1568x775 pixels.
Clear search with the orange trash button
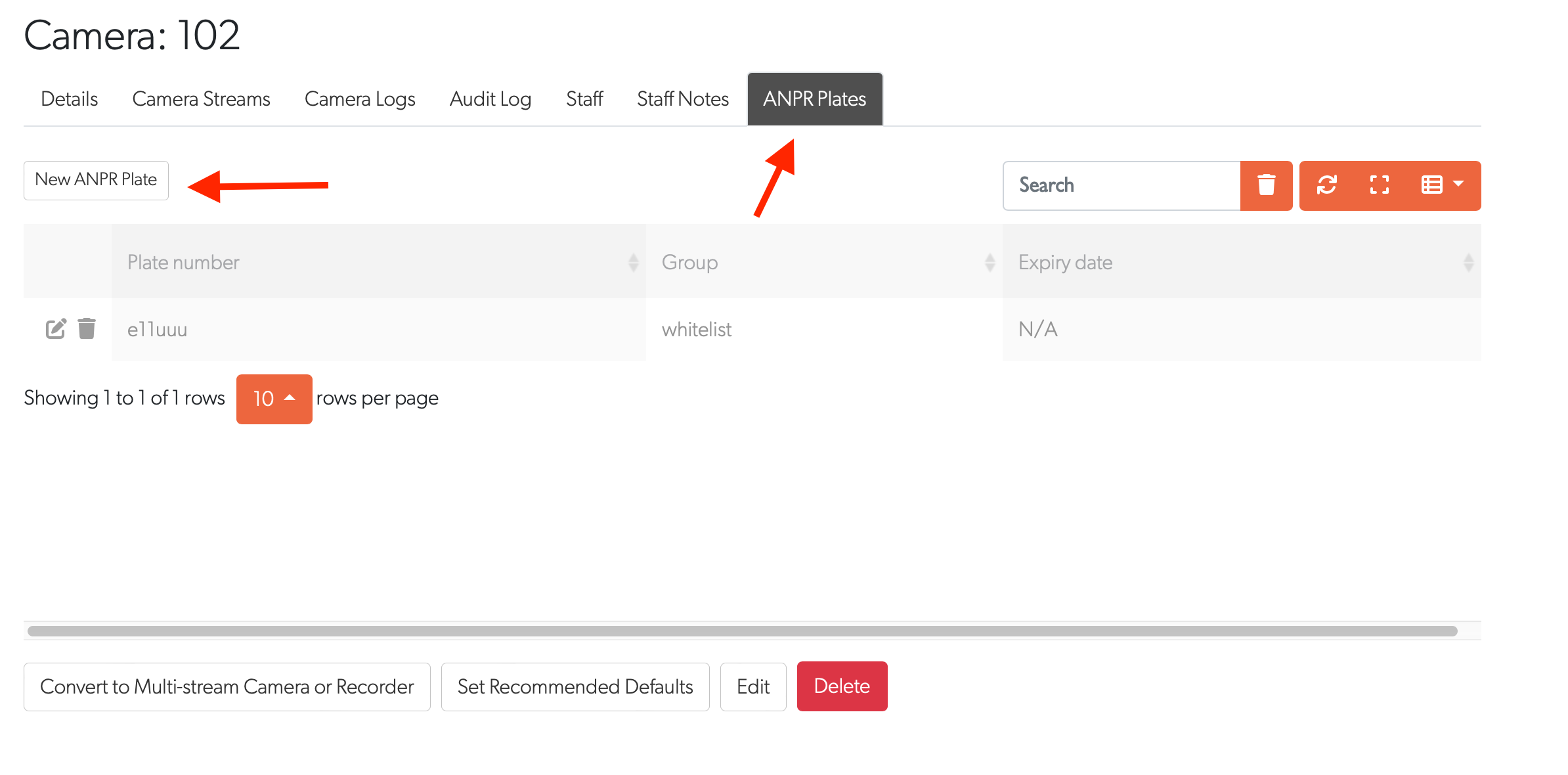click(x=1266, y=185)
